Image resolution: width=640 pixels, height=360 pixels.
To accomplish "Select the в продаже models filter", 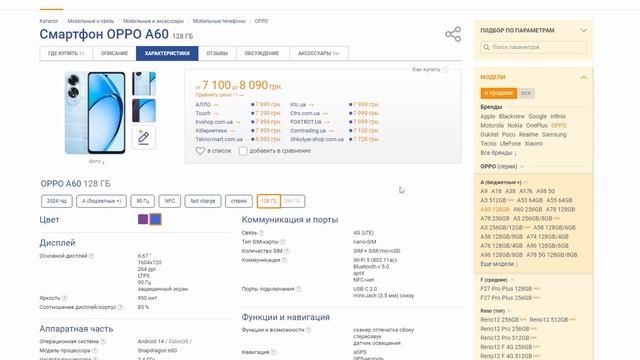I will (498, 93).
